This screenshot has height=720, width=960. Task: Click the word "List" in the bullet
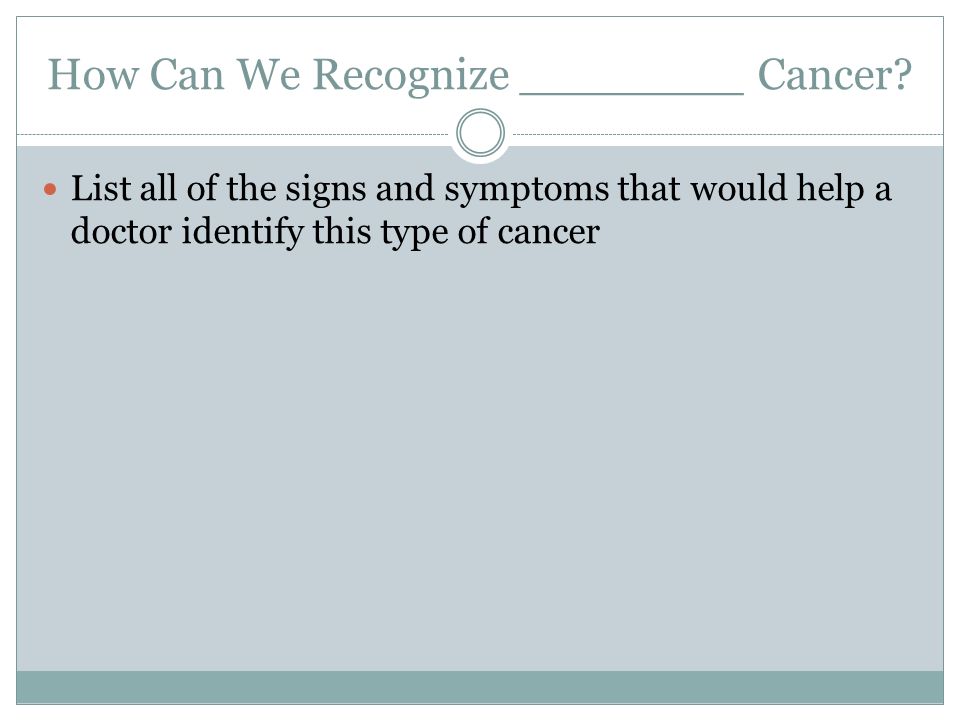click(x=100, y=188)
